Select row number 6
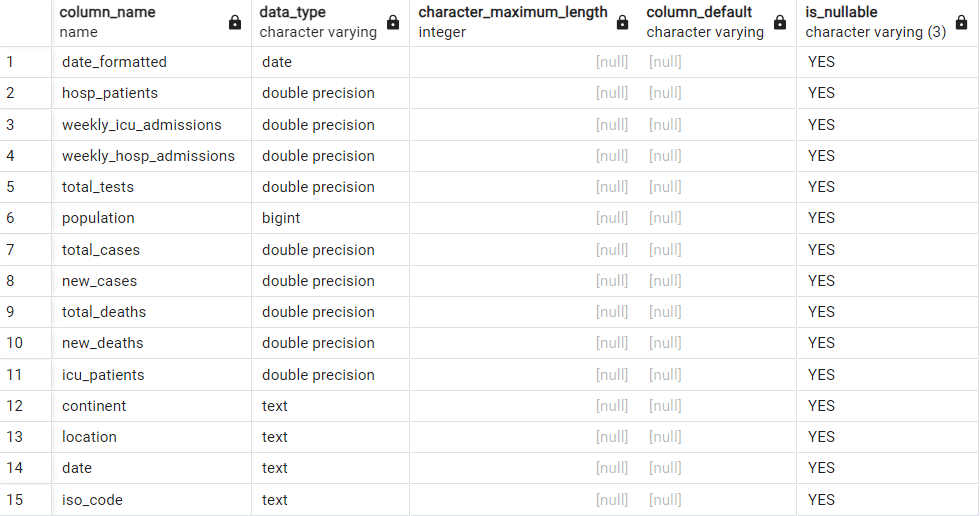The image size is (980, 516). [x=11, y=218]
